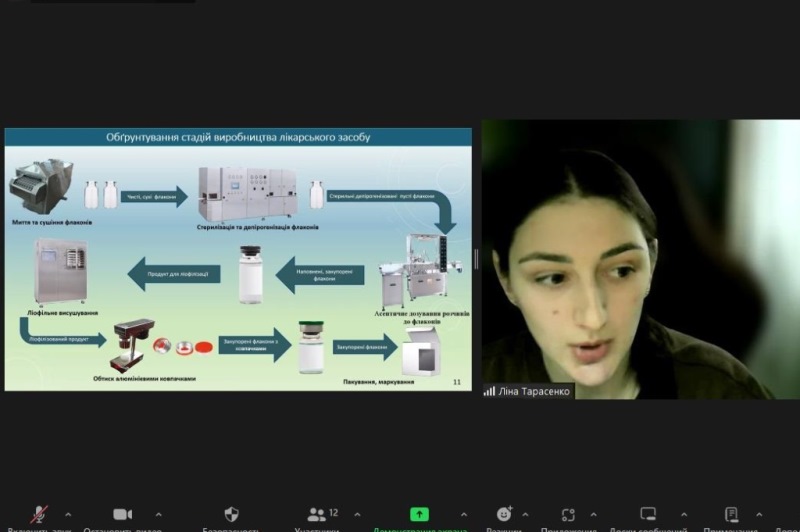Open Participants panel showing 12

322,514
